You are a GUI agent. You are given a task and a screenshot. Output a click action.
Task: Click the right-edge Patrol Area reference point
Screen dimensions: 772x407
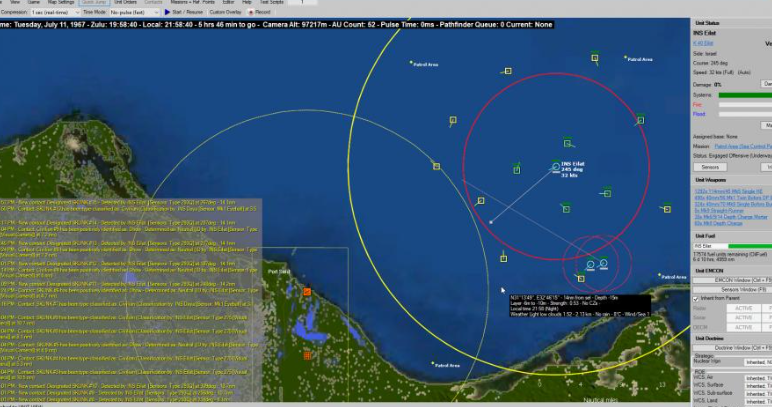[x=660, y=275]
